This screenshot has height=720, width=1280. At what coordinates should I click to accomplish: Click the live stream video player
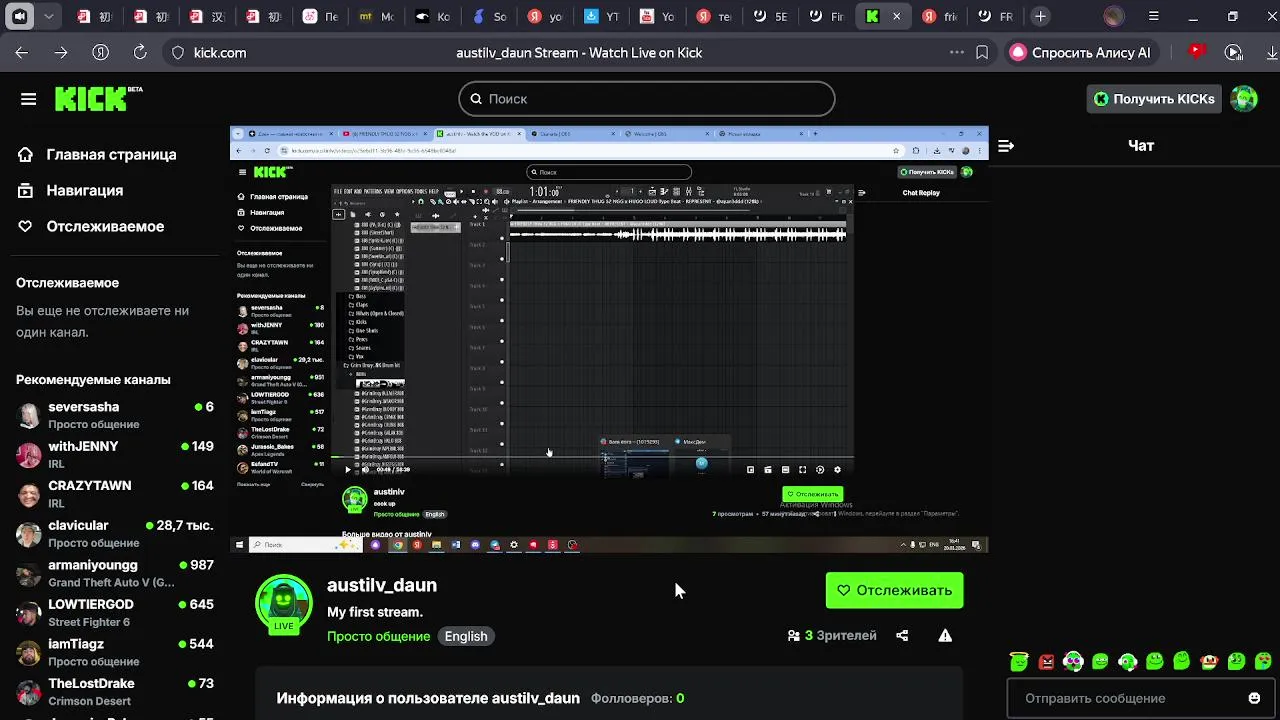609,339
